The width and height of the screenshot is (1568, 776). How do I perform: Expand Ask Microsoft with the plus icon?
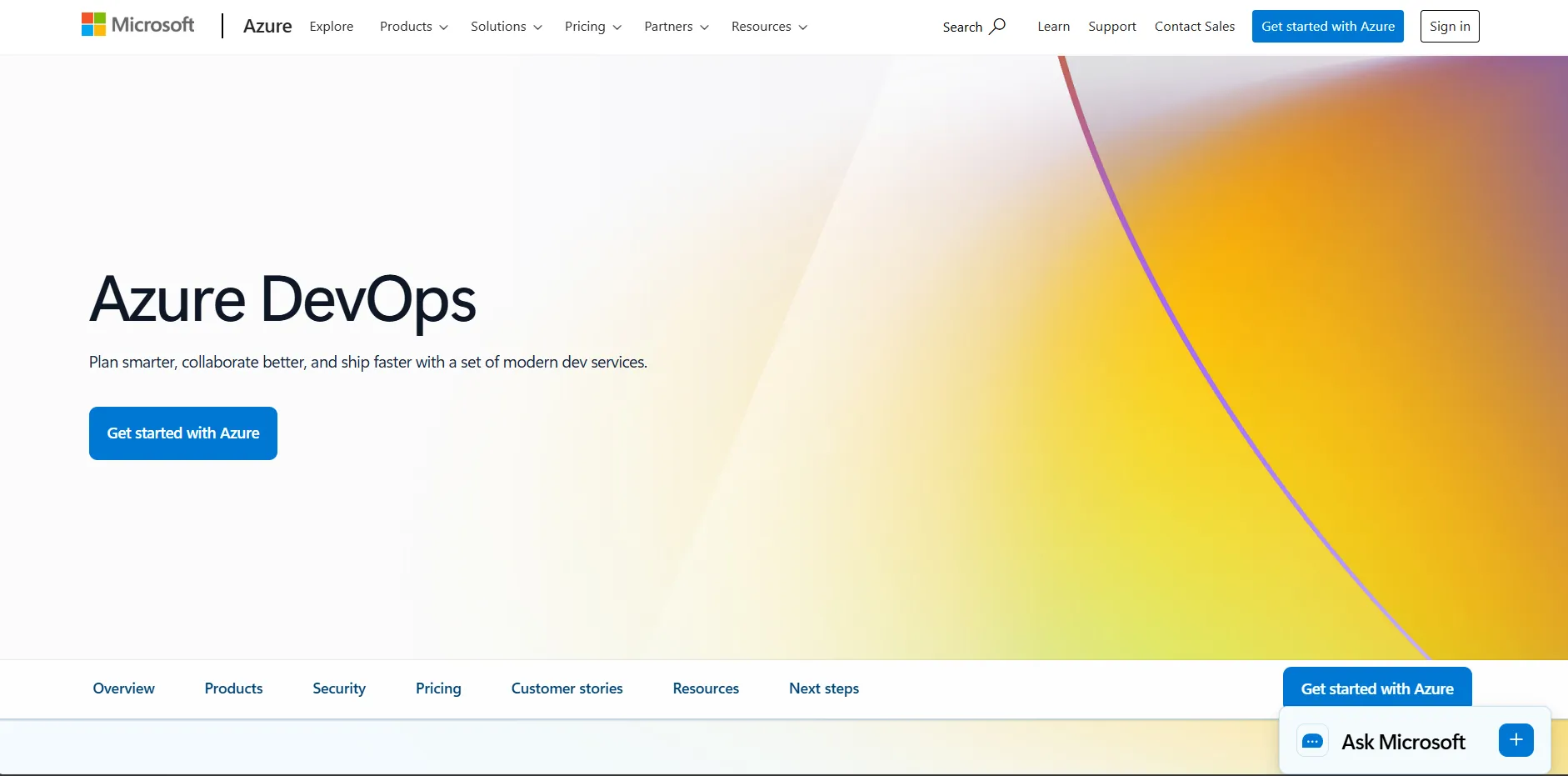point(1516,740)
